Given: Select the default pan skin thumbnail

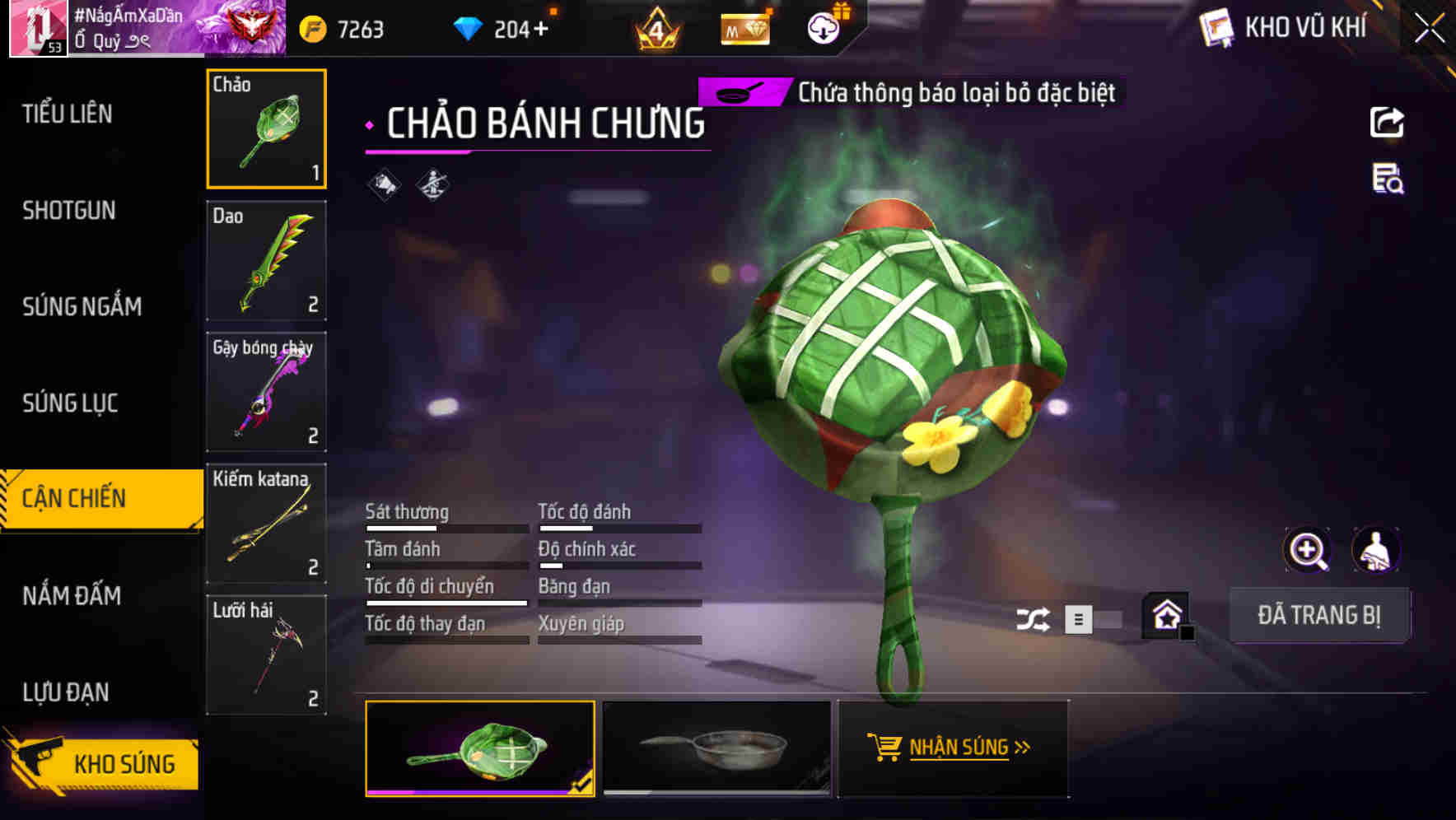Looking at the screenshot, I should point(717,748).
